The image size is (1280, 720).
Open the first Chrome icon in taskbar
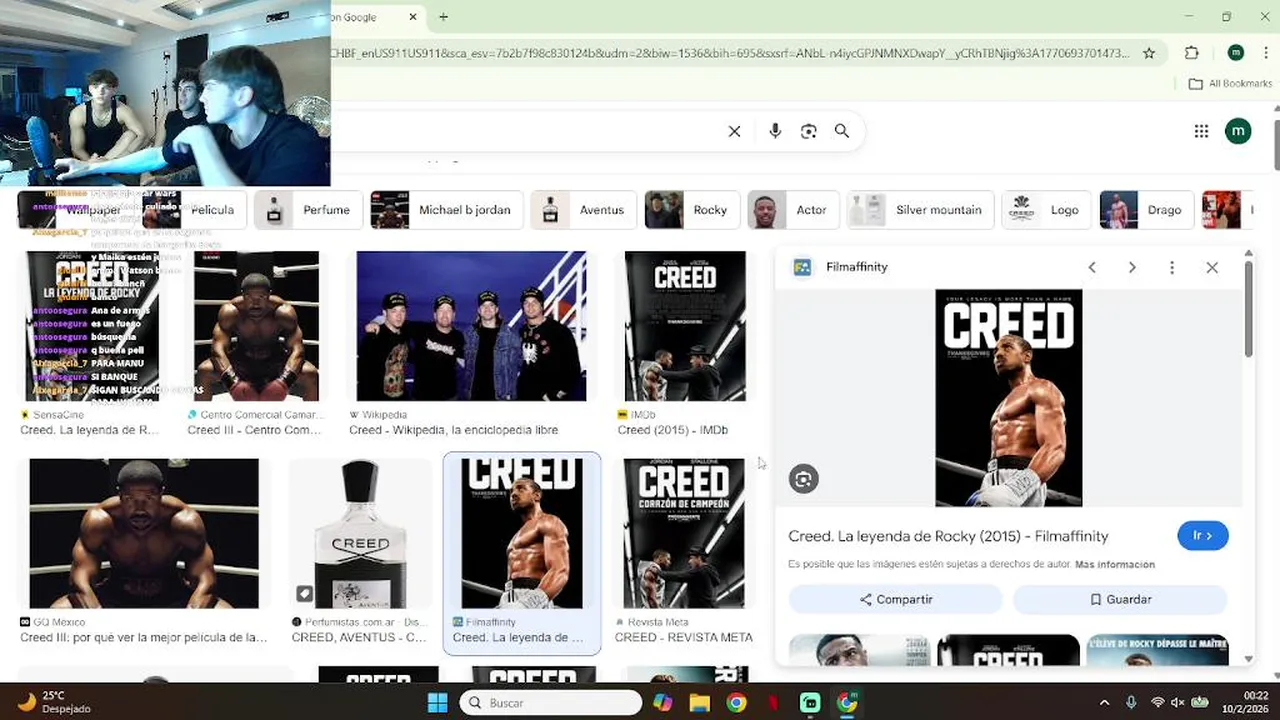[736, 703]
